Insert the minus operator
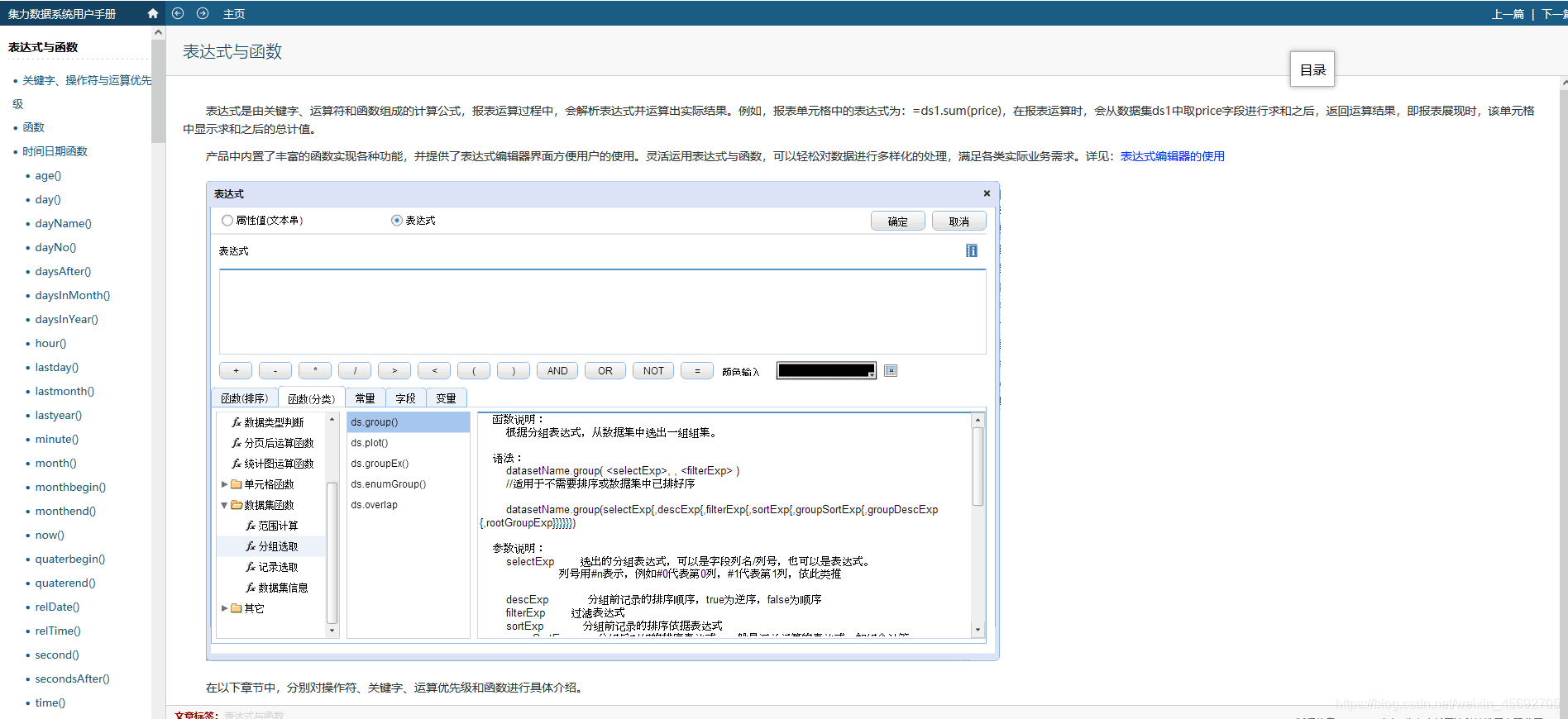 [x=275, y=371]
